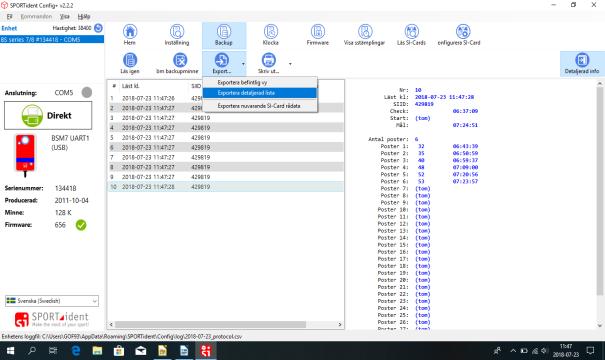Click the Poster 1 time 06:43:39
This screenshot has height=360, width=605.
[x=465, y=146]
